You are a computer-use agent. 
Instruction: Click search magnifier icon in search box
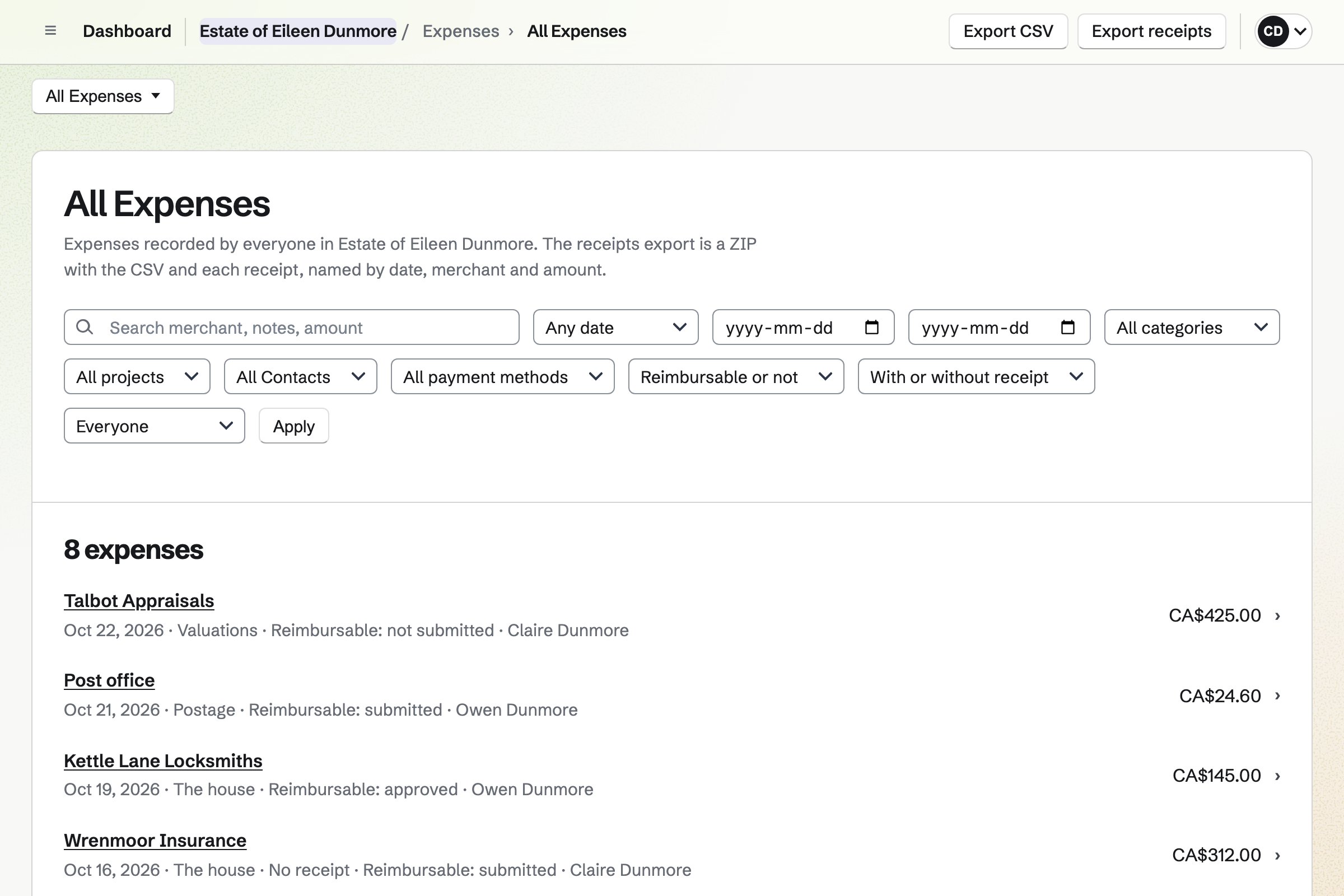[x=85, y=328]
